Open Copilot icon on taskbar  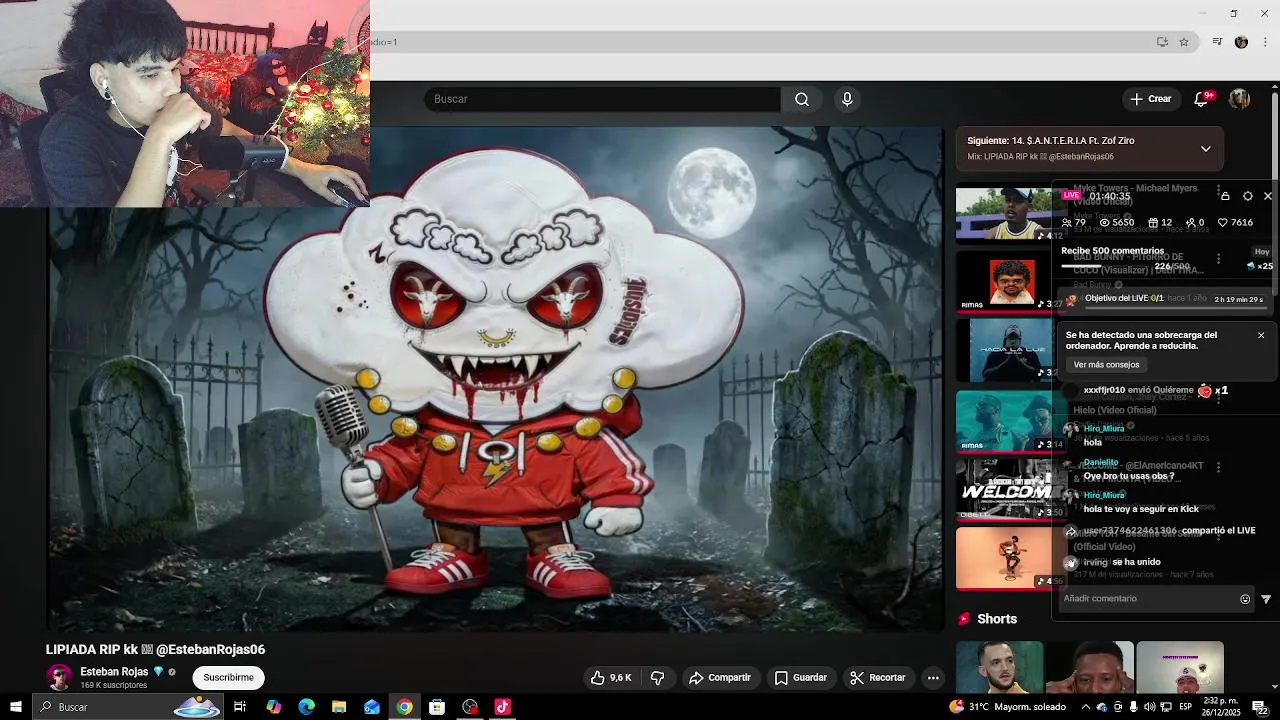273,707
